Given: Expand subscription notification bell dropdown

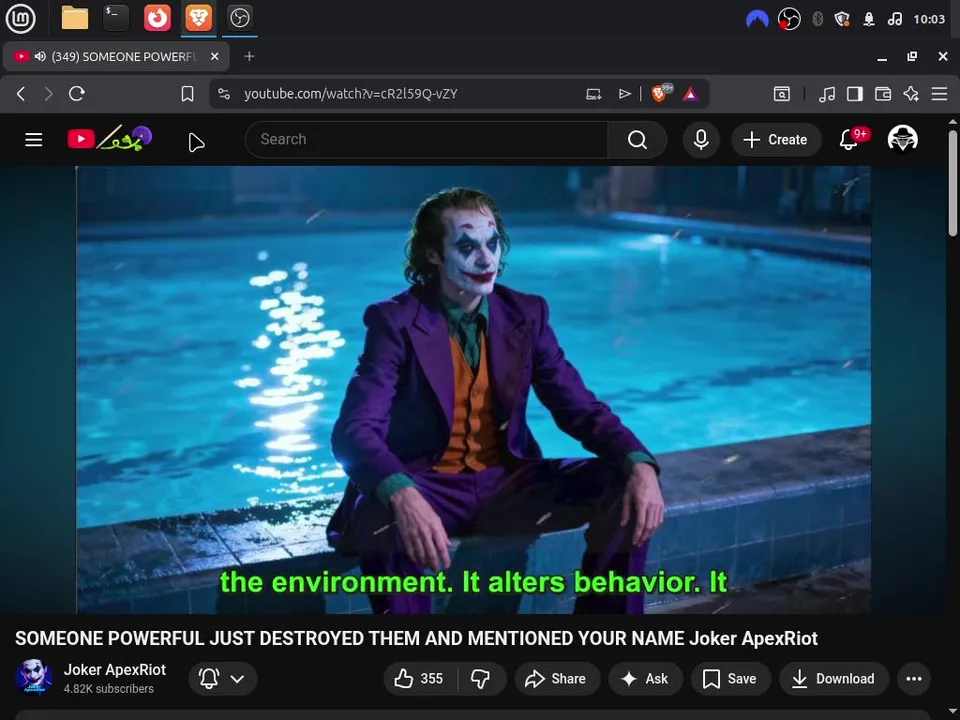Looking at the screenshot, I should (x=222, y=678).
